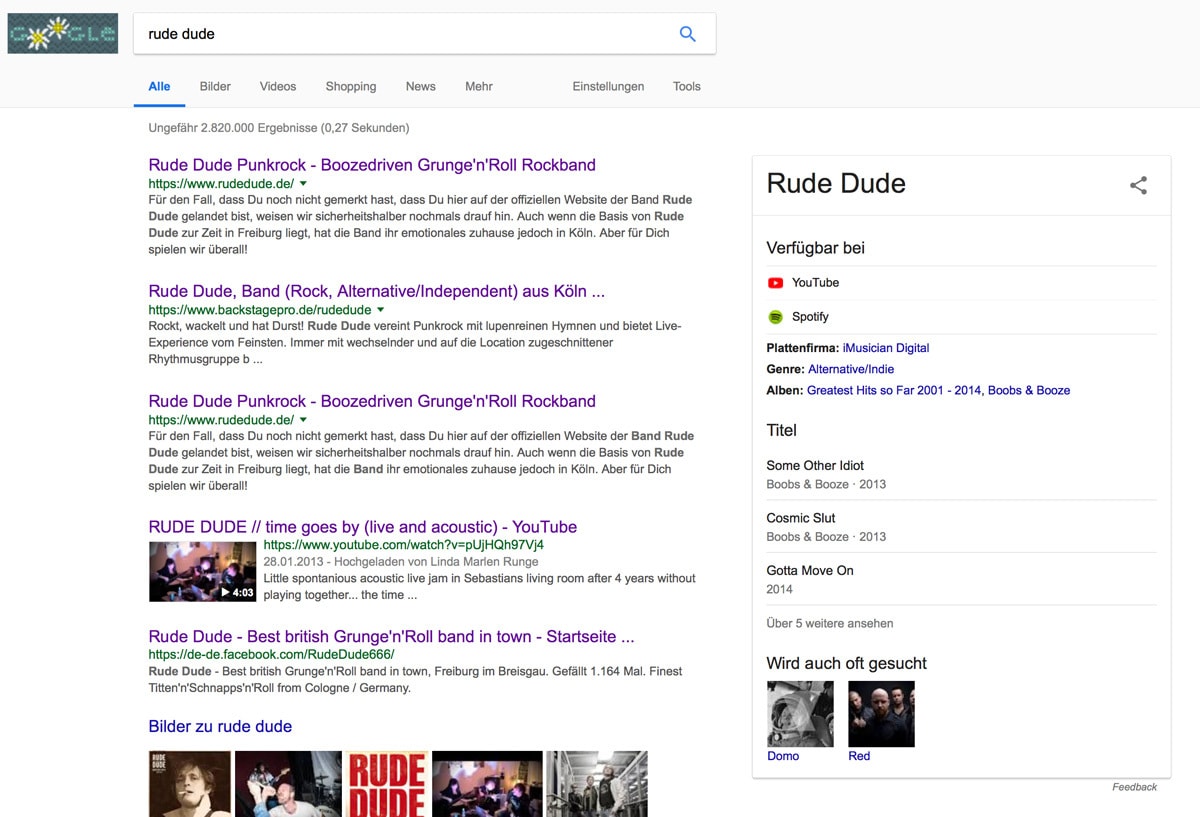Open 'Bilder zu rude dude' link
Viewport: 1200px width, 817px height.
[x=220, y=727]
